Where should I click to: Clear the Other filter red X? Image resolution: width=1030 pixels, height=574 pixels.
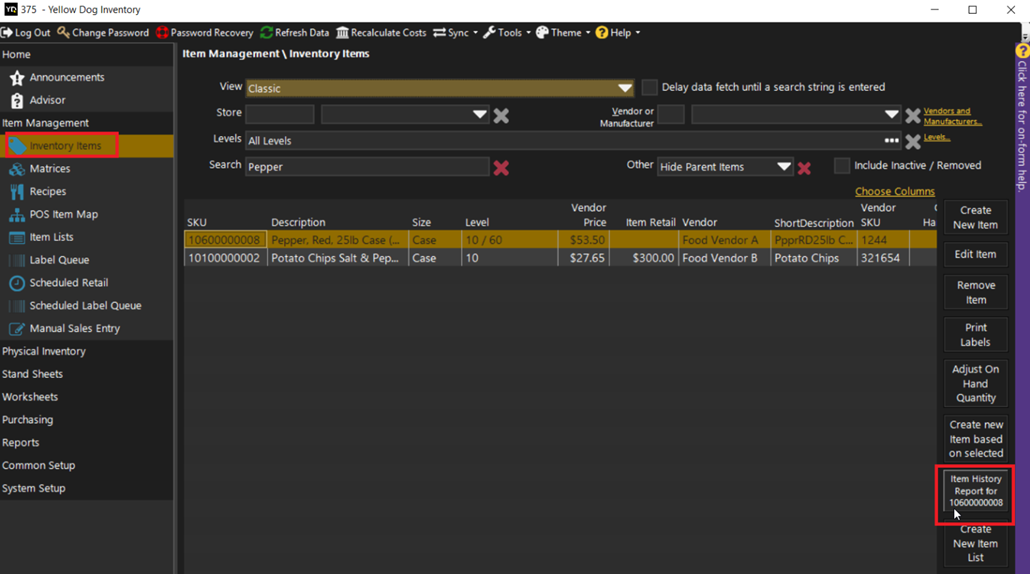tap(804, 168)
